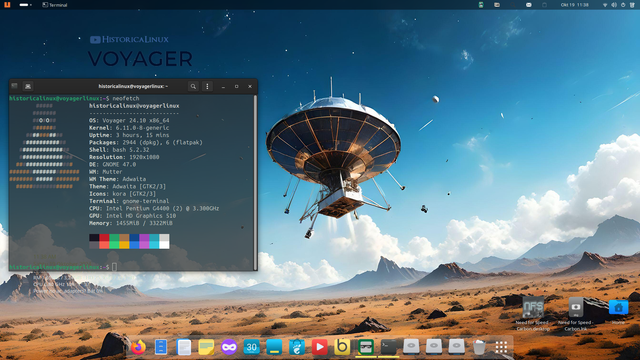Open the calendar app showing 30
640x360 pixels.
pyautogui.click(x=252, y=347)
